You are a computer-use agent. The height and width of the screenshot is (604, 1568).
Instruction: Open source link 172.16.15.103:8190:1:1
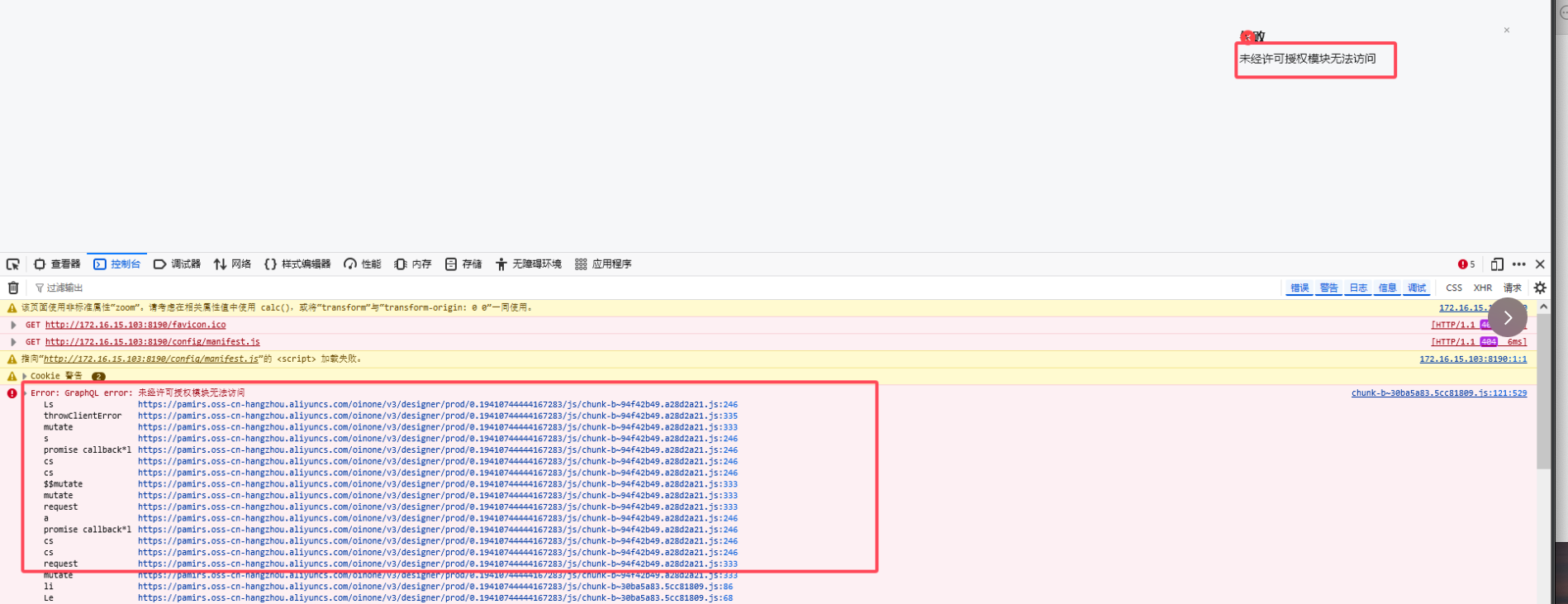pyautogui.click(x=1473, y=359)
